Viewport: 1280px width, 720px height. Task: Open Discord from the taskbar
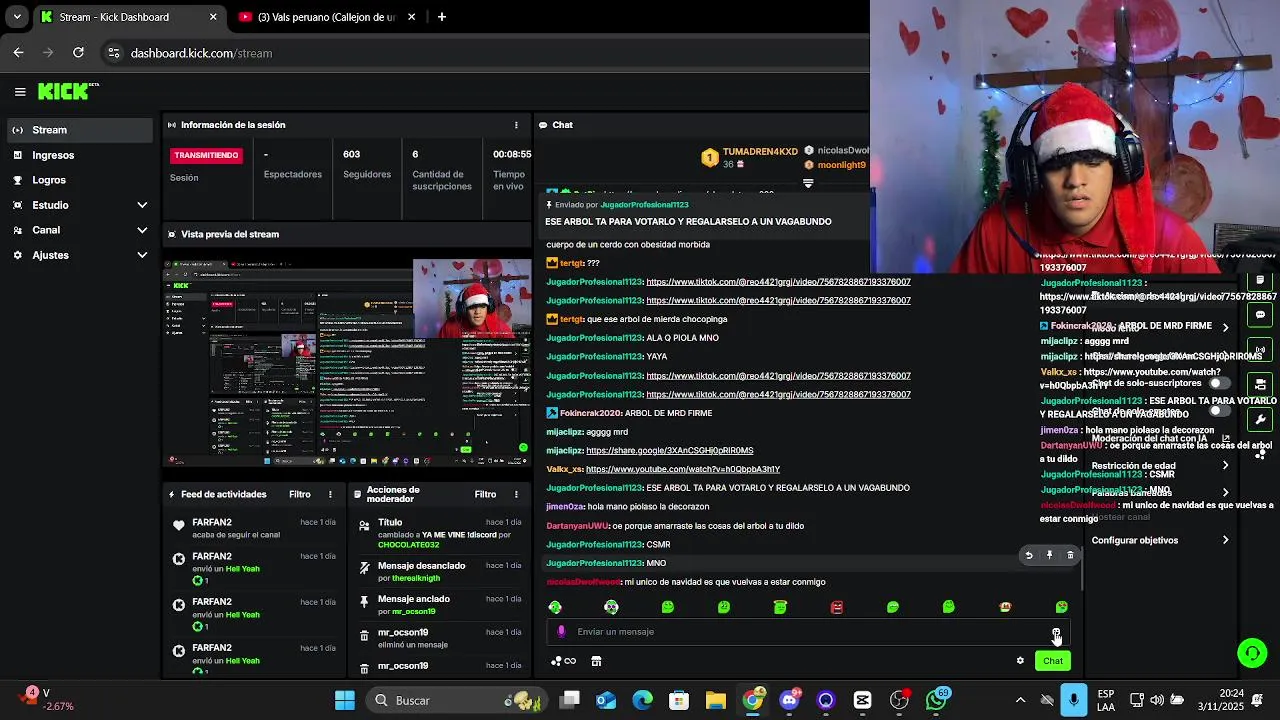tap(789, 700)
